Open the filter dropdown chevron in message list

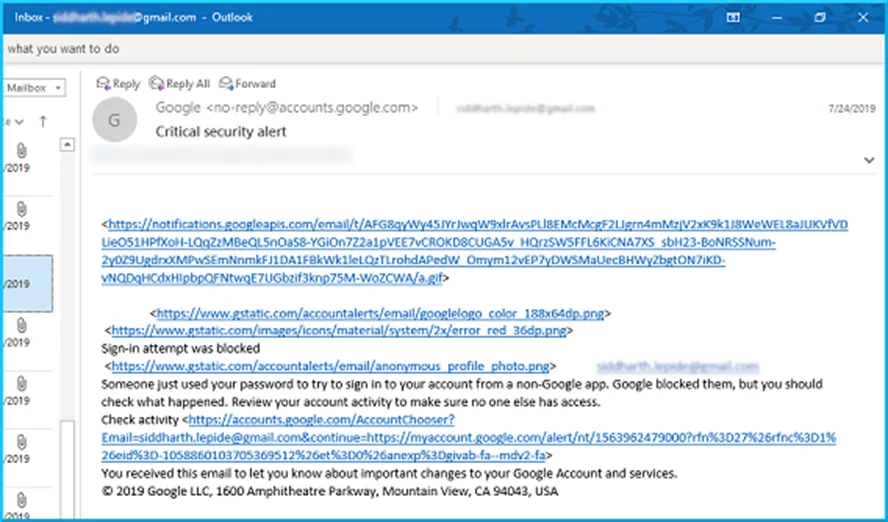[19, 122]
